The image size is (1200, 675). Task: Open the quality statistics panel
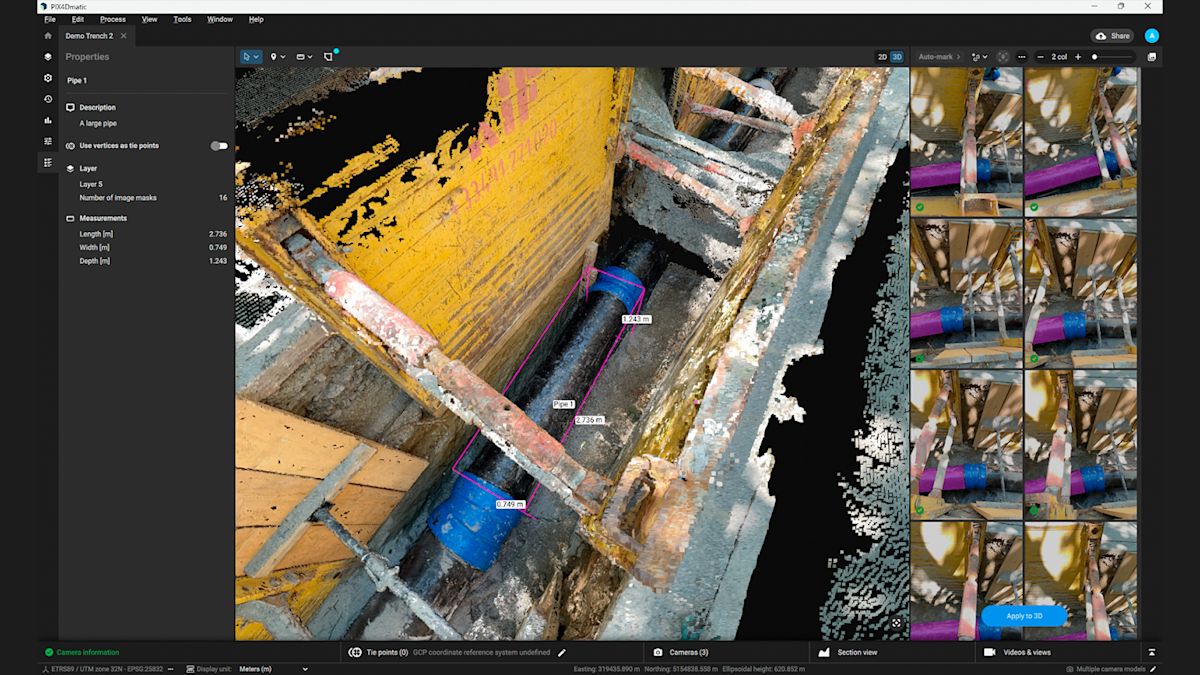[x=47, y=120]
